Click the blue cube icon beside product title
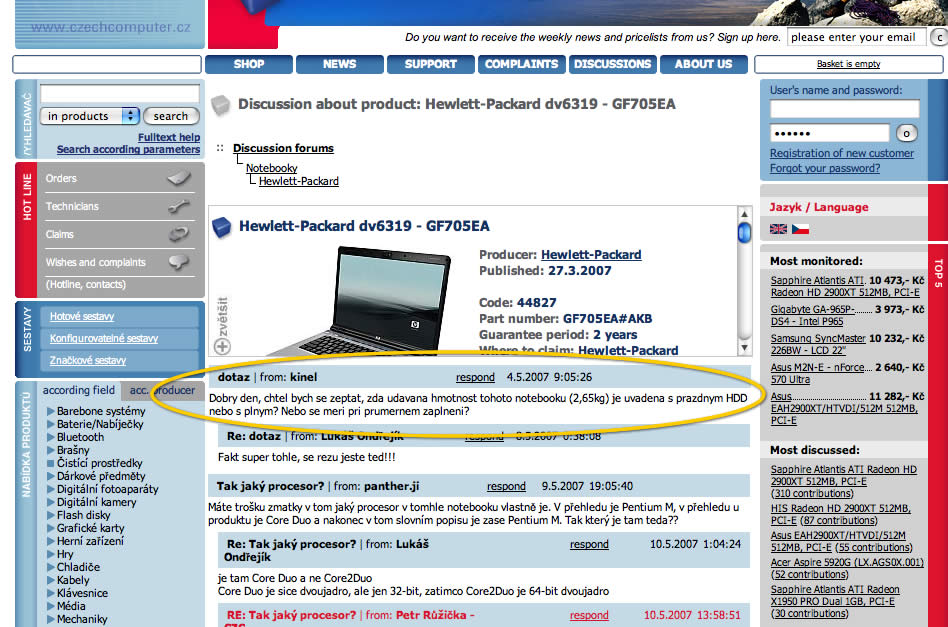948x627 pixels. (222, 227)
